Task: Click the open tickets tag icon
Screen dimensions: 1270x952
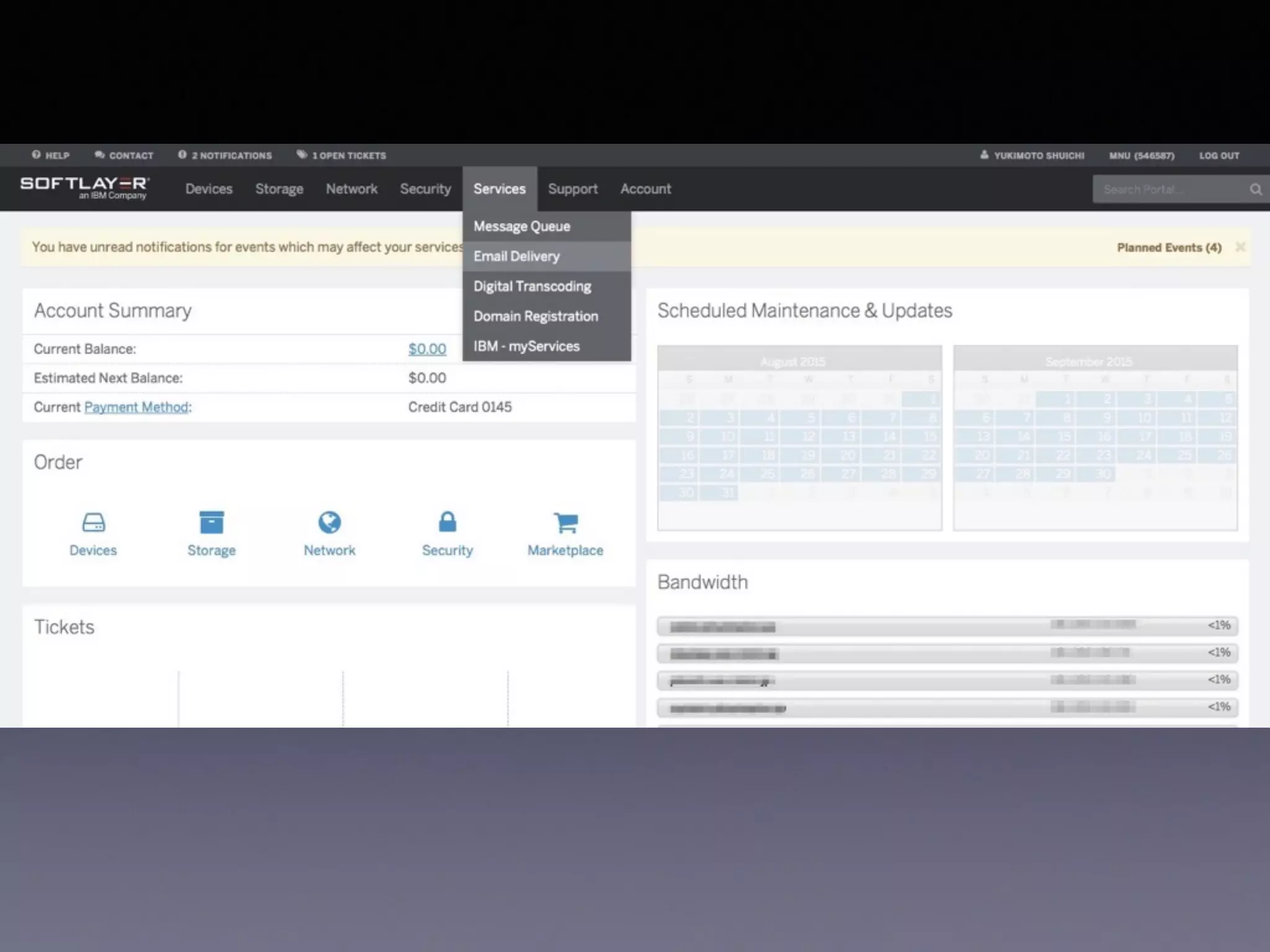Action: 302,155
